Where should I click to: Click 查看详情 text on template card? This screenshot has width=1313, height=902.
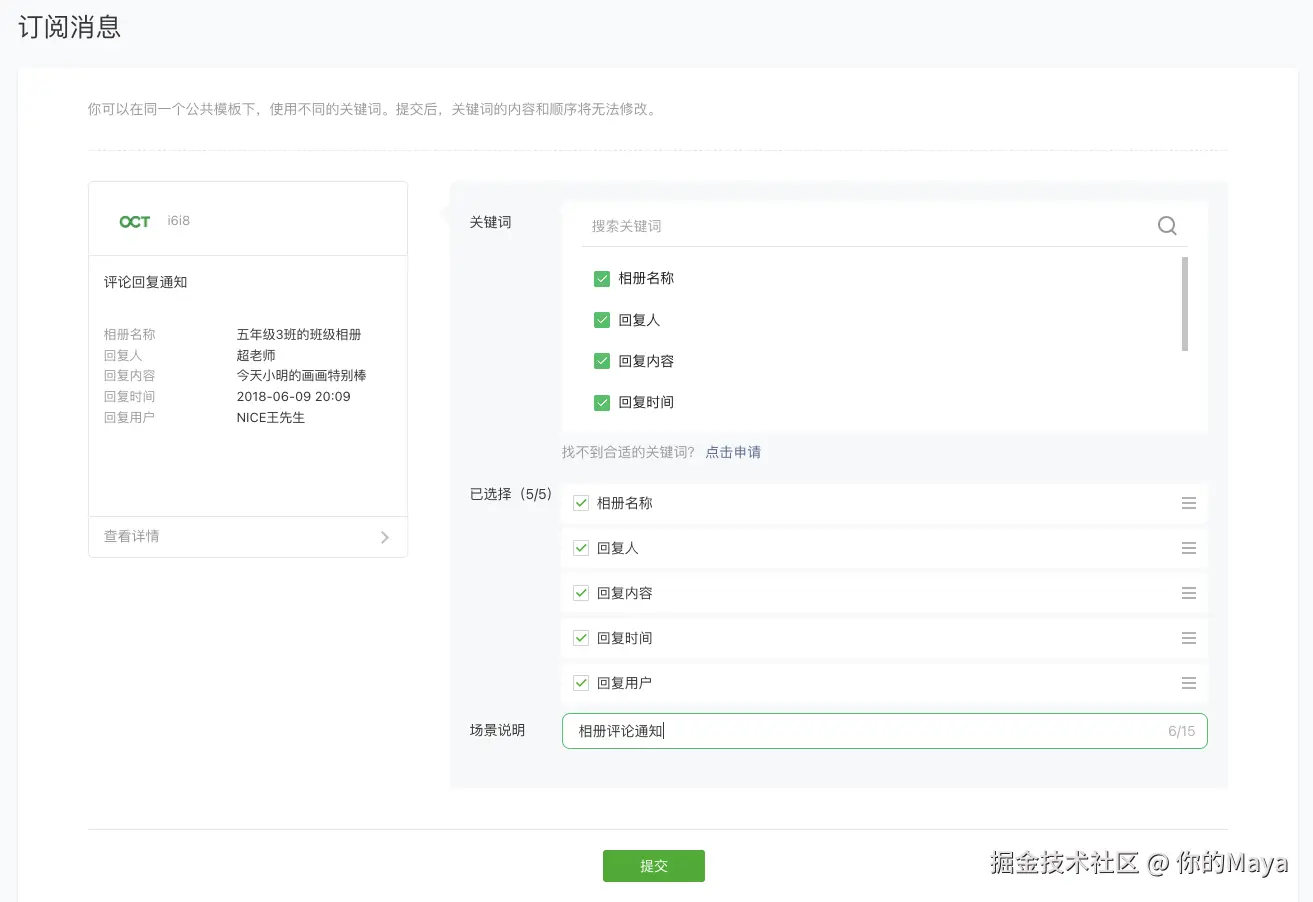coord(132,536)
